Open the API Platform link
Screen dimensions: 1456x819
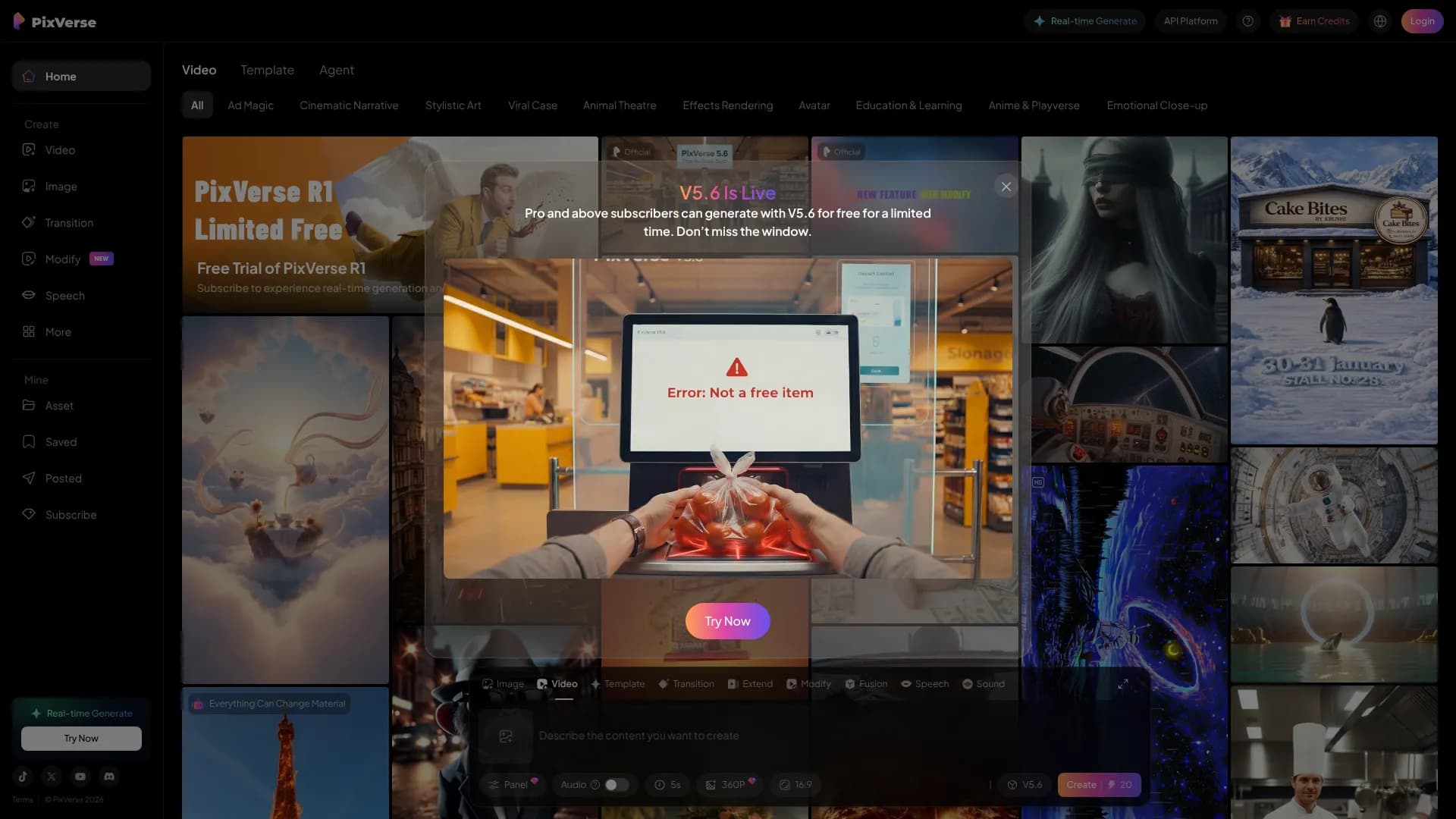pos(1191,21)
